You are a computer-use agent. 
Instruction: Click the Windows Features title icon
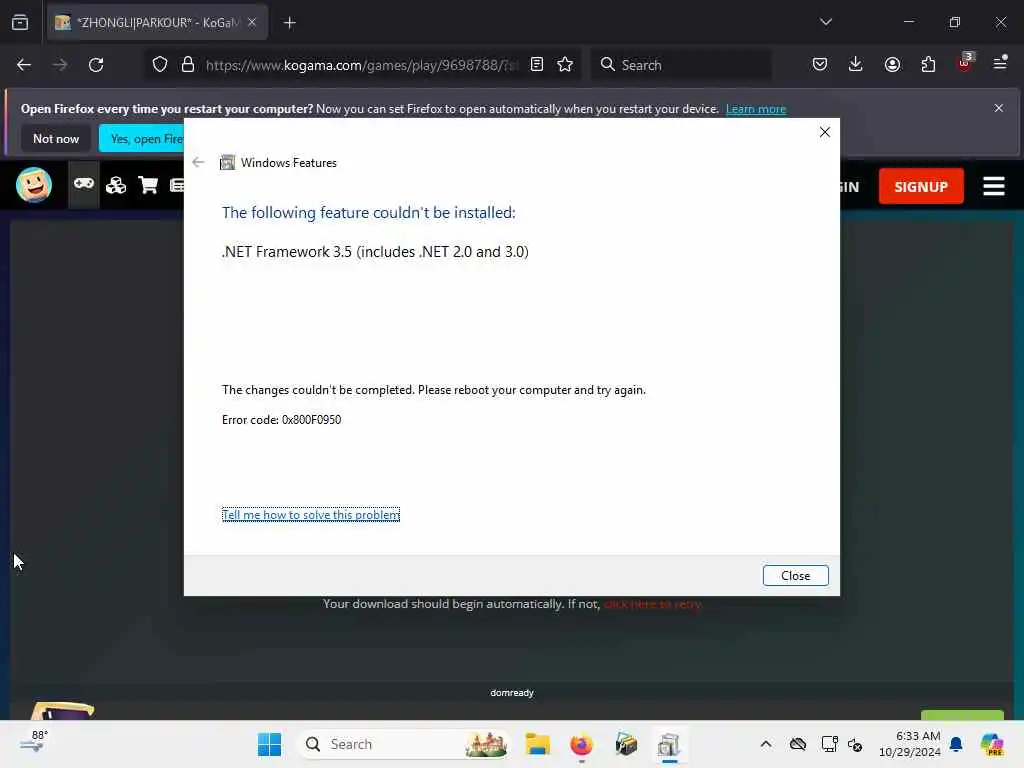(227, 163)
